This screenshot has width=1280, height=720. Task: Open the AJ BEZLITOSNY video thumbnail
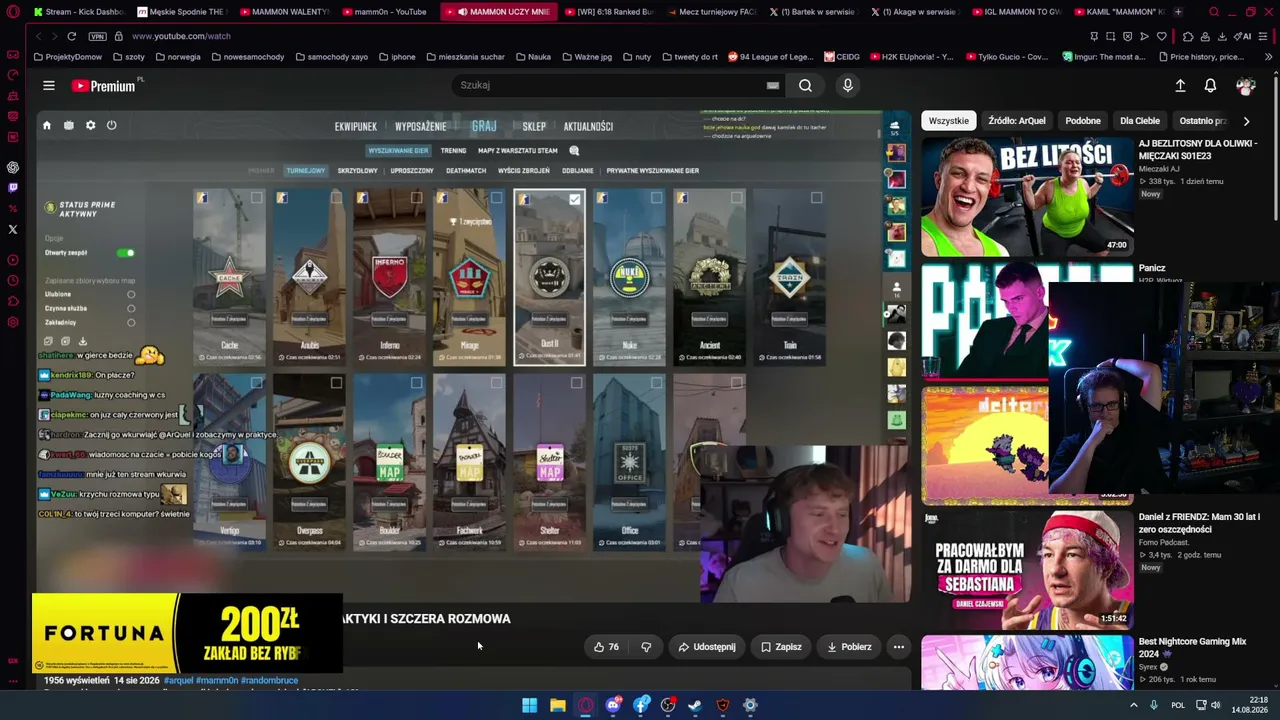coord(1027,197)
